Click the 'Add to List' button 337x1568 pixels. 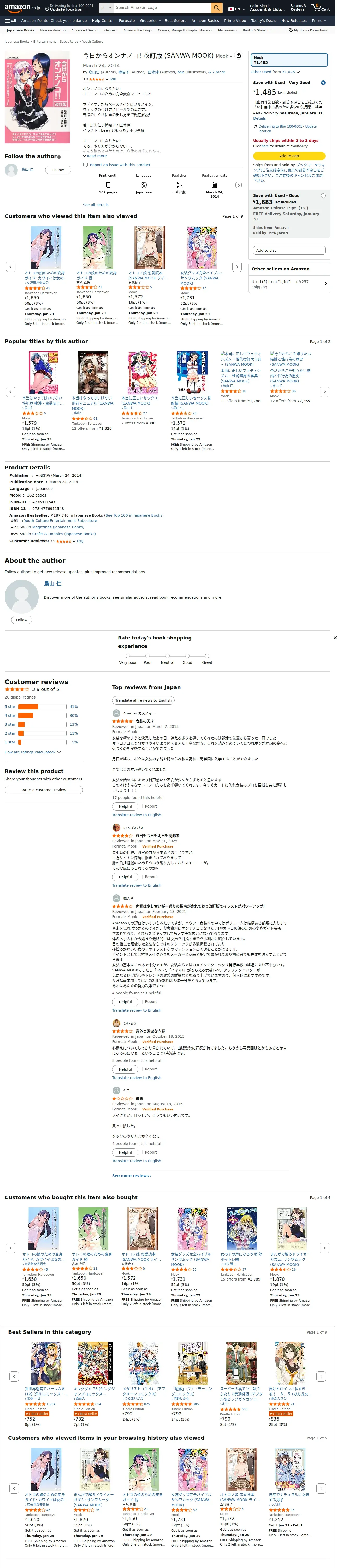click(x=289, y=250)
